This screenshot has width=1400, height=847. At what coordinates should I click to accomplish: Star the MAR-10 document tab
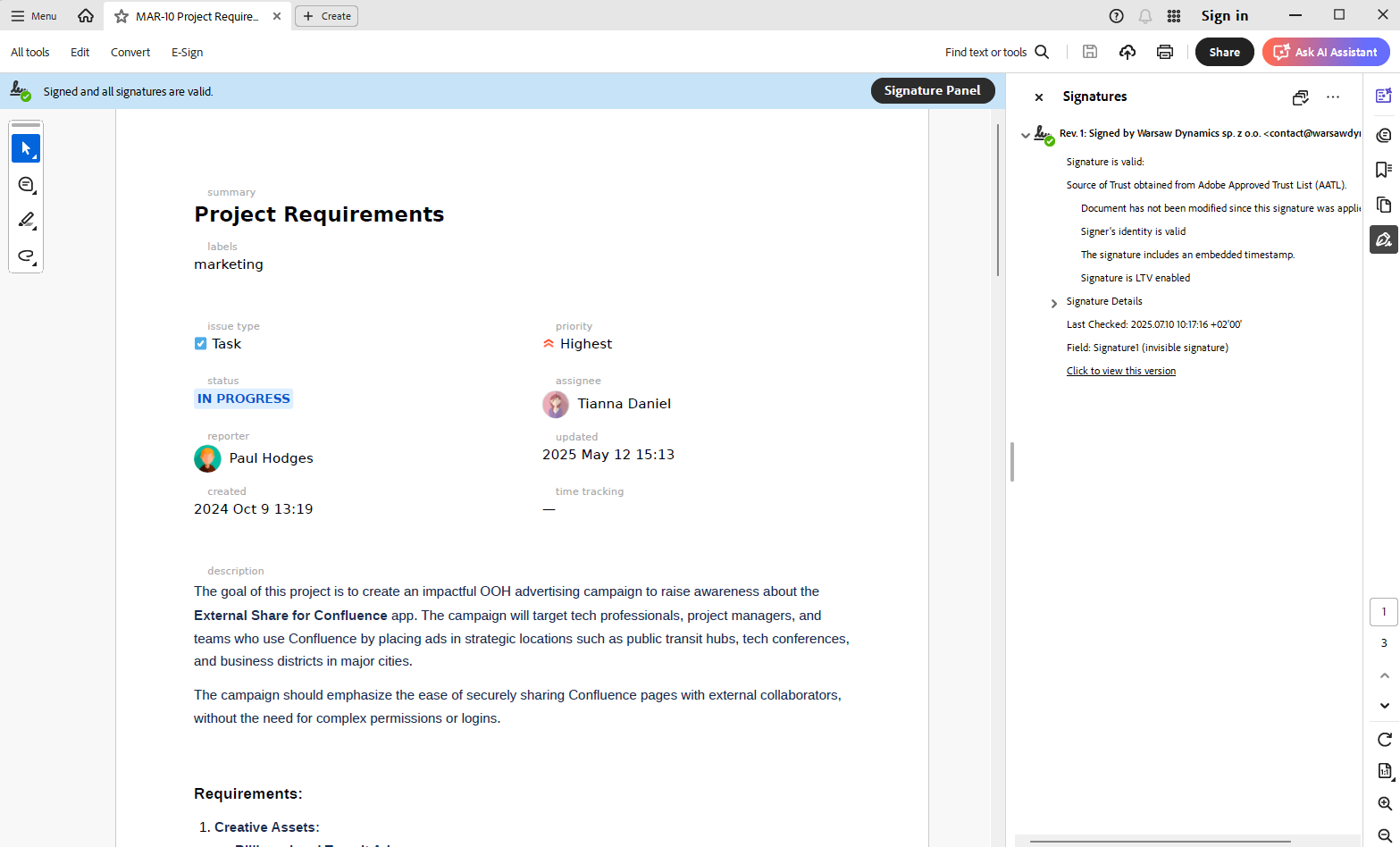coord(122,16)
